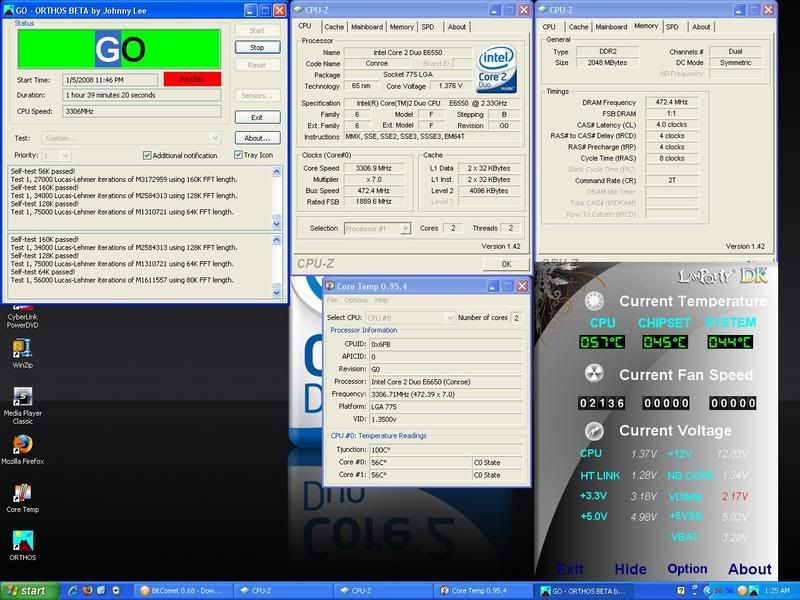This screenshot has width=800, height=600.
Task: Open the CyberLink PowerDVD desktop icon
Action: point(22,316)
